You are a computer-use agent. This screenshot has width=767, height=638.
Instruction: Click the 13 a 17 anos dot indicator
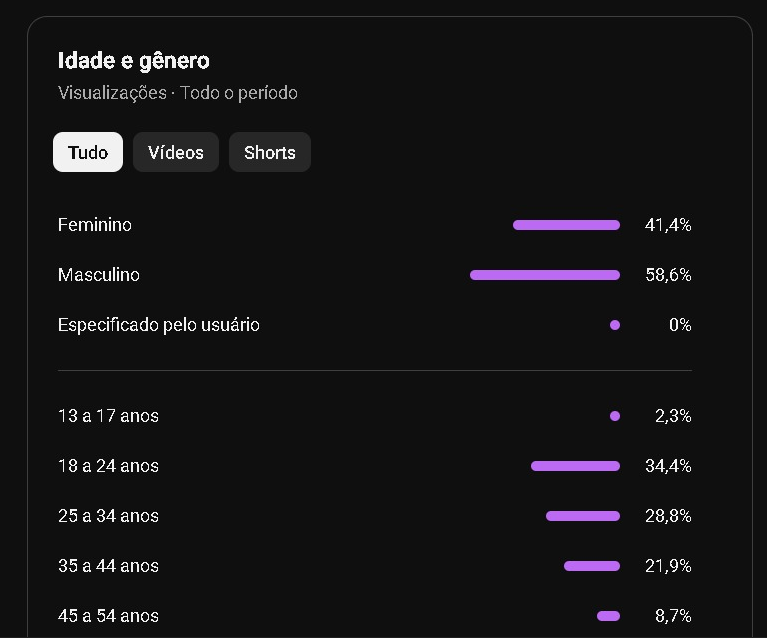coord(615,416)
